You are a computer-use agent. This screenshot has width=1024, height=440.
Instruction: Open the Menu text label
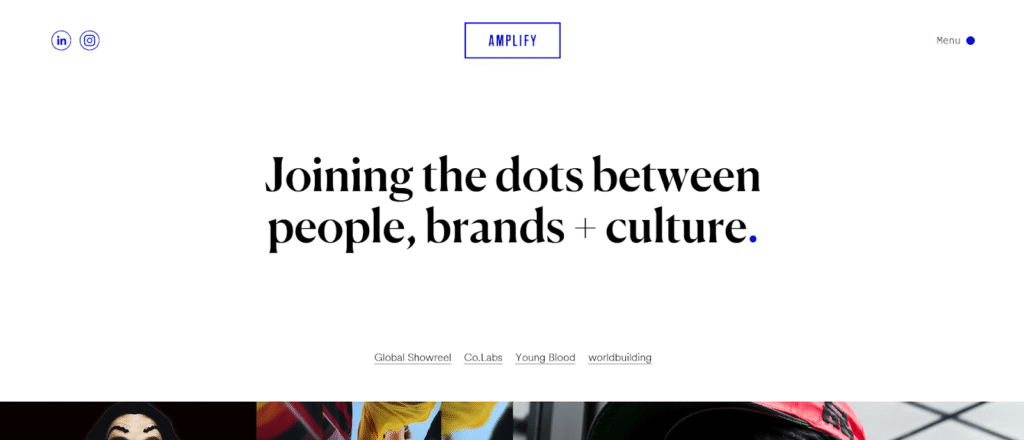pyautogui.click(x=948, y=41)
